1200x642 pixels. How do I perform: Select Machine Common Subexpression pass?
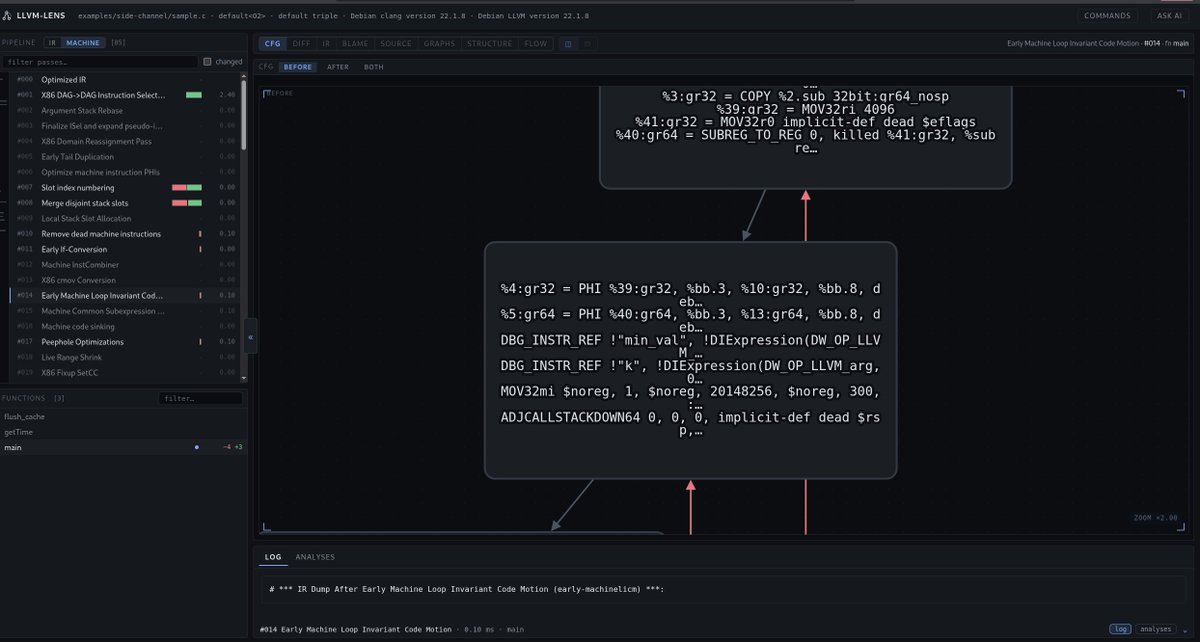coord(123,311)
